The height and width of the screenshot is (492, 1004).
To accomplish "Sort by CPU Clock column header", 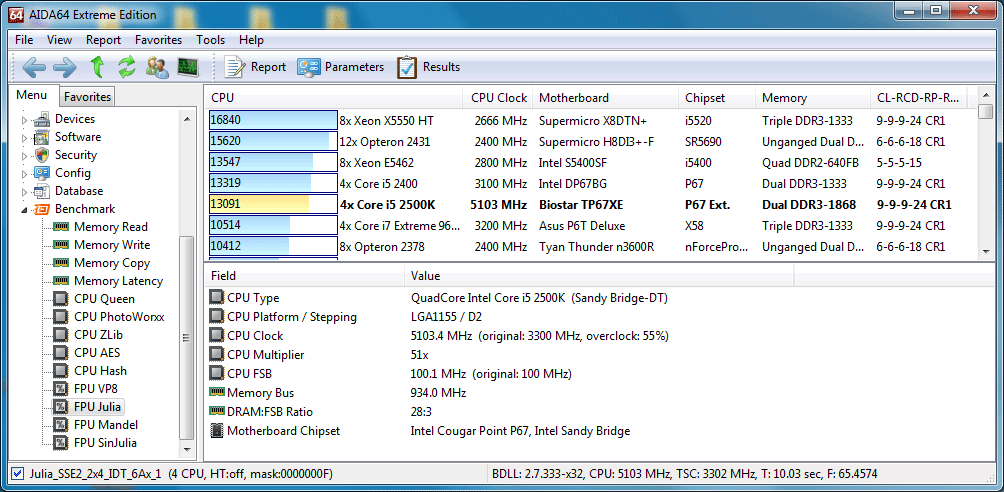I will [x=498, y=97].
